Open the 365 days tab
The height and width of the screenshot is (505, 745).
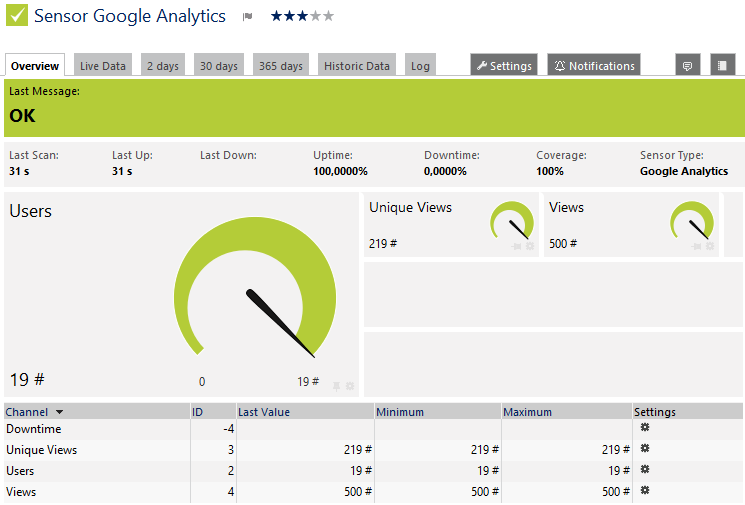pyautogui.click(x=281, y=66)
